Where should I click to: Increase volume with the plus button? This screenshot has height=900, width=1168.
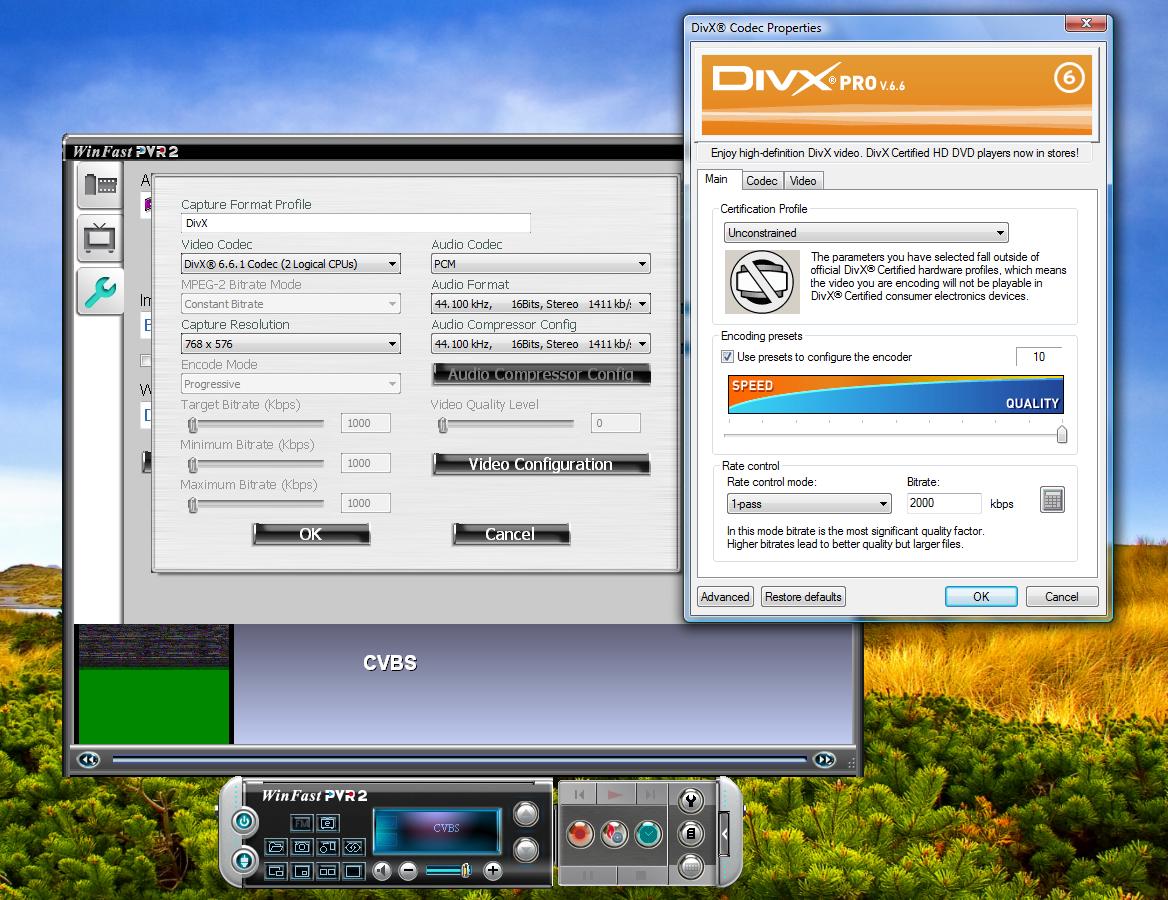coord(492,870)
